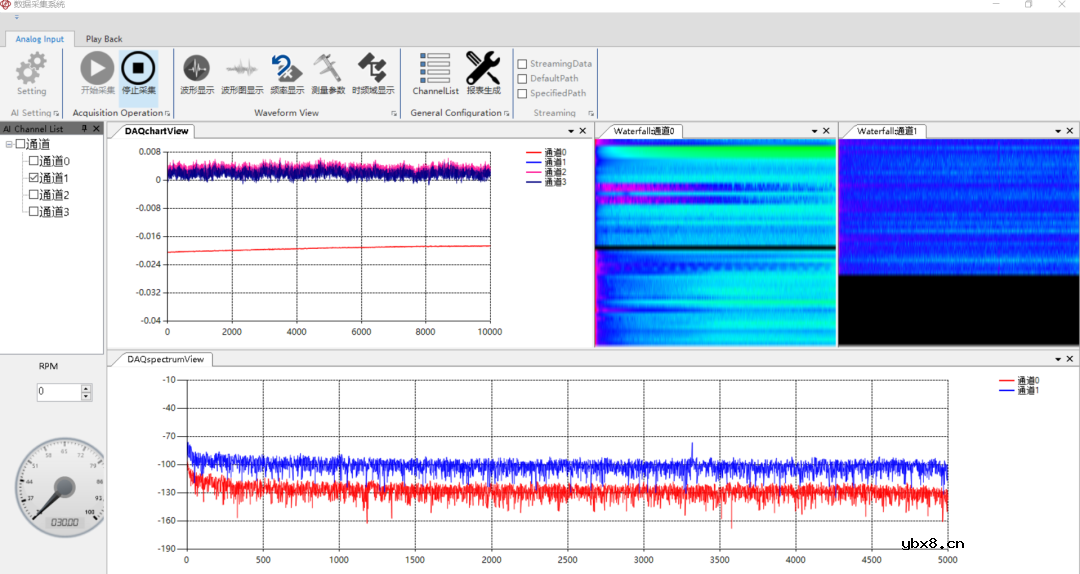Switch to the Play Back tab
This screenshot has width=1080, height=574.
pos(104,39)
